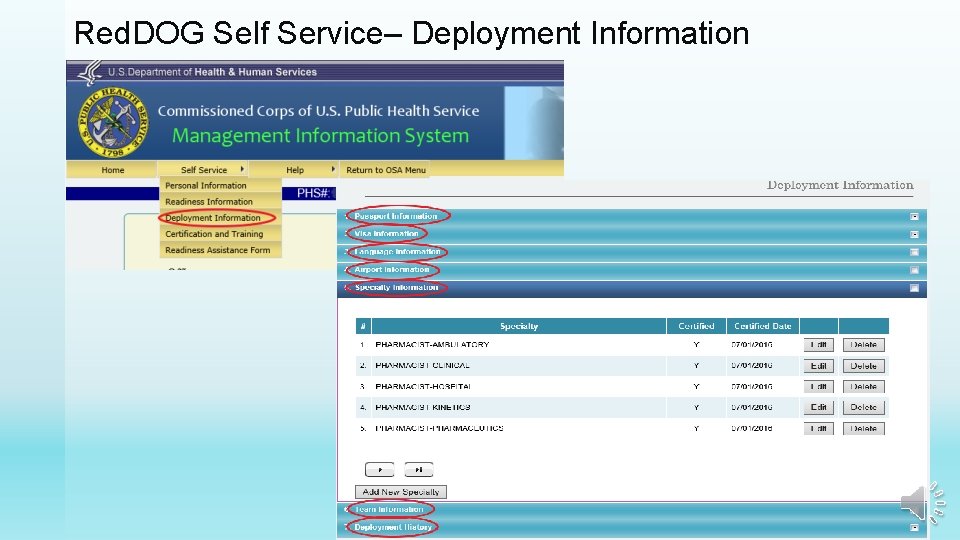Click the USPHS seal logo
Image resolution: width=960 pixels, height=540 pixels.
point(113,122)
